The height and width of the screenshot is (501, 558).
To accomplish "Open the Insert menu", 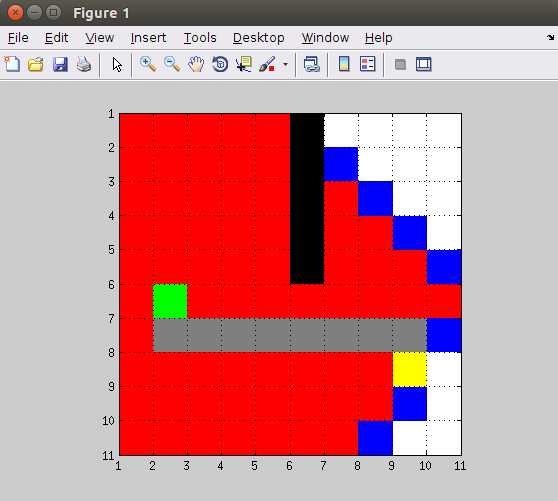I will point(148,38).
